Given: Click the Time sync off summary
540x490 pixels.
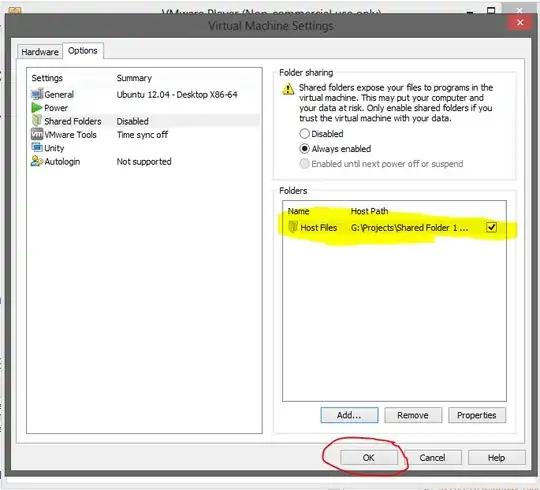Looking at the screenshot, I should pos(142,135).
